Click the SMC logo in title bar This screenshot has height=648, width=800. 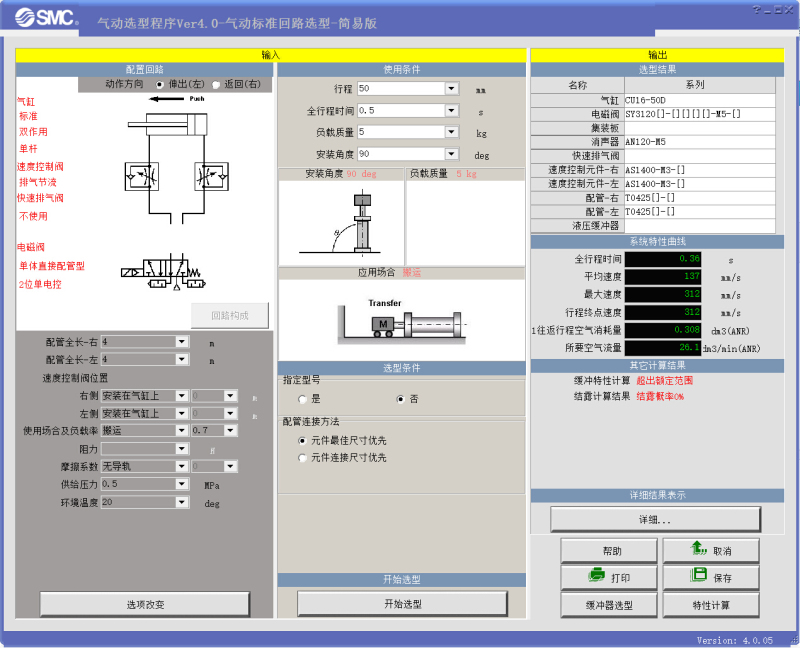click(46, 17)
